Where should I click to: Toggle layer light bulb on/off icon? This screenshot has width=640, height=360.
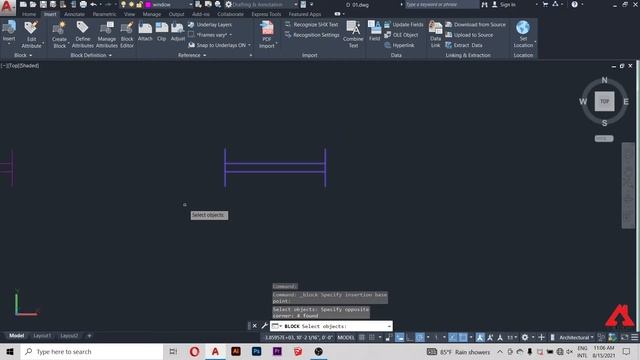[x=123, y=4]
